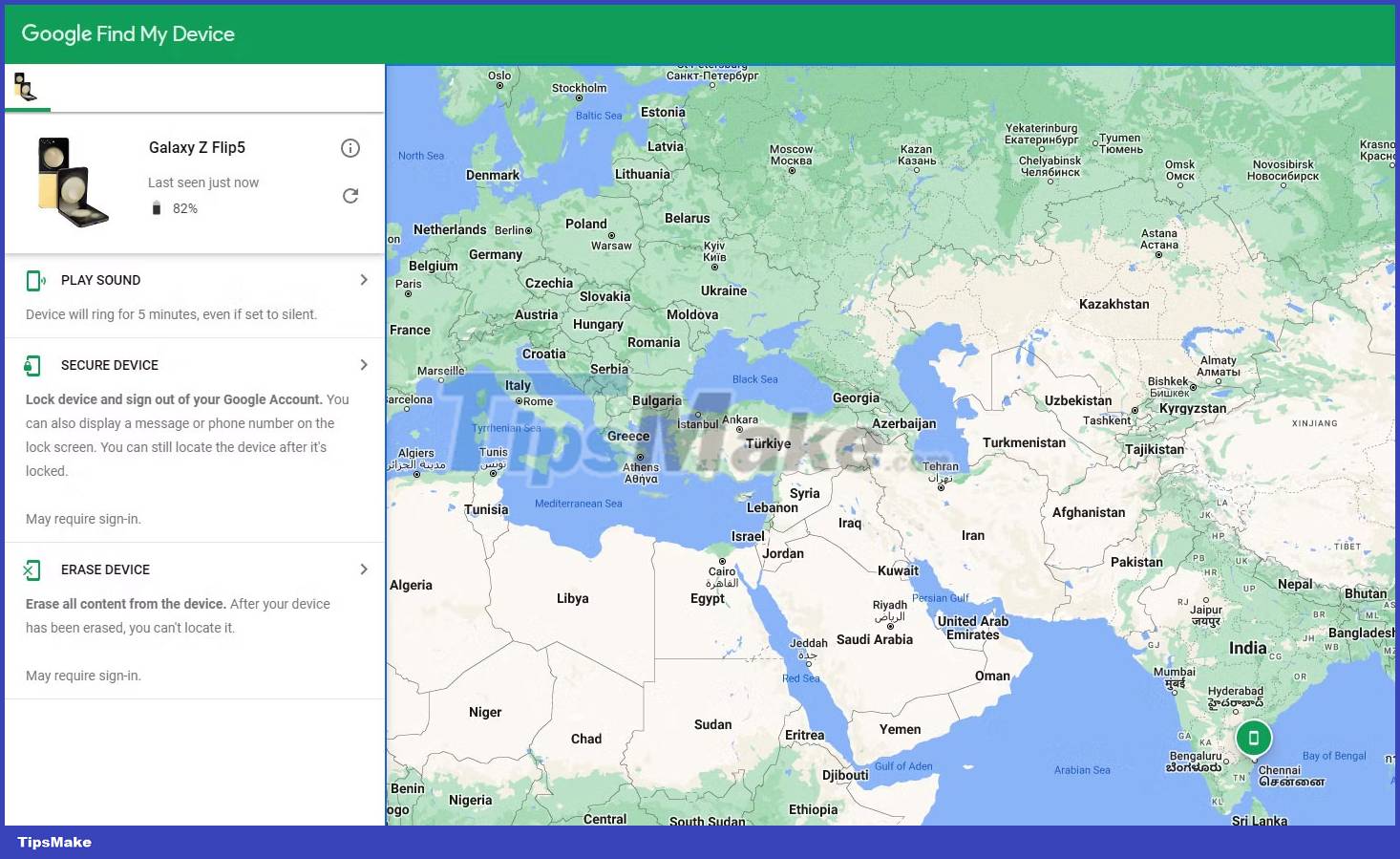Click the Sudan label on map
This screenshot has height=859, width=1400.
coord(713,724)
